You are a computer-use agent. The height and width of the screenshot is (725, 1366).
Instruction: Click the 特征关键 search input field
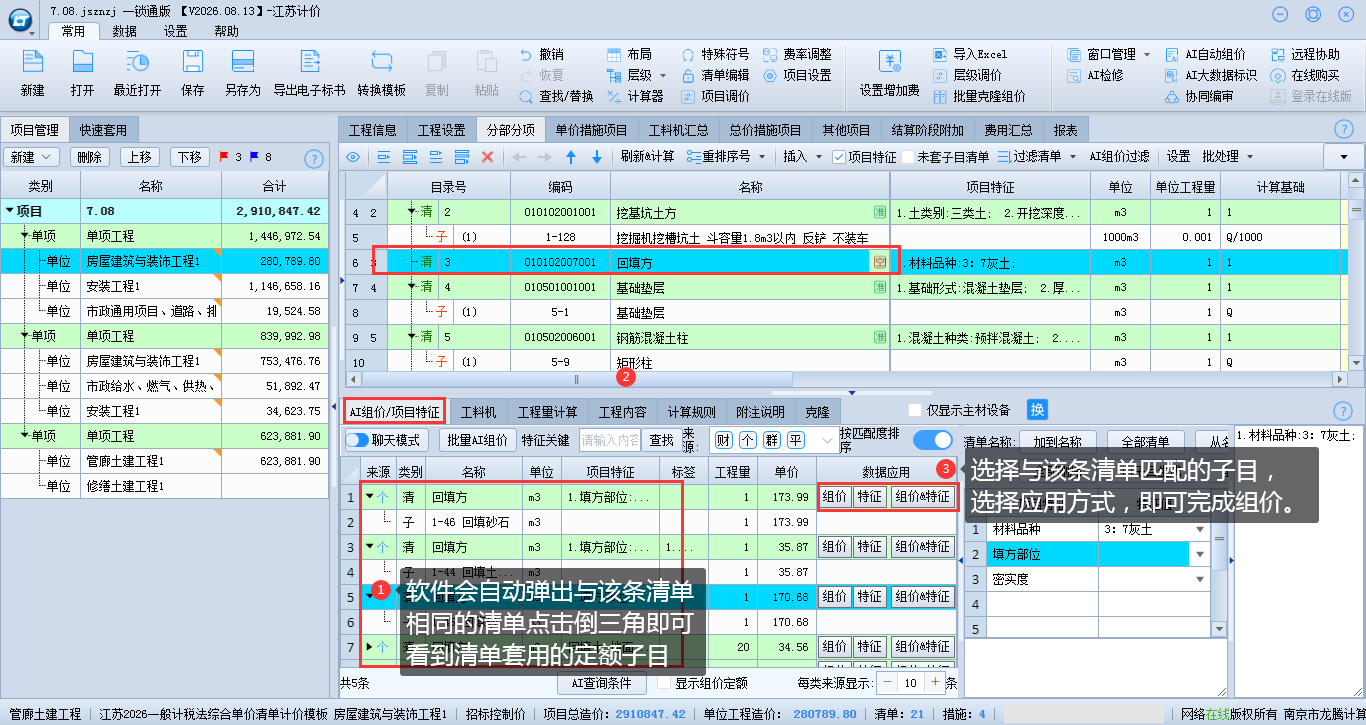(x=609, y=440)
